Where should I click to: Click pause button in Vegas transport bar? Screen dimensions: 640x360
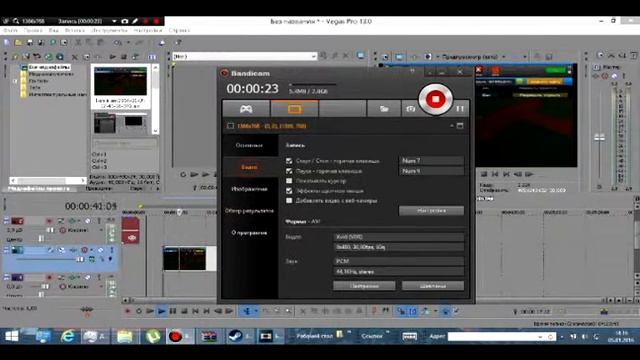pyautogui.click(x=173, y=311)
